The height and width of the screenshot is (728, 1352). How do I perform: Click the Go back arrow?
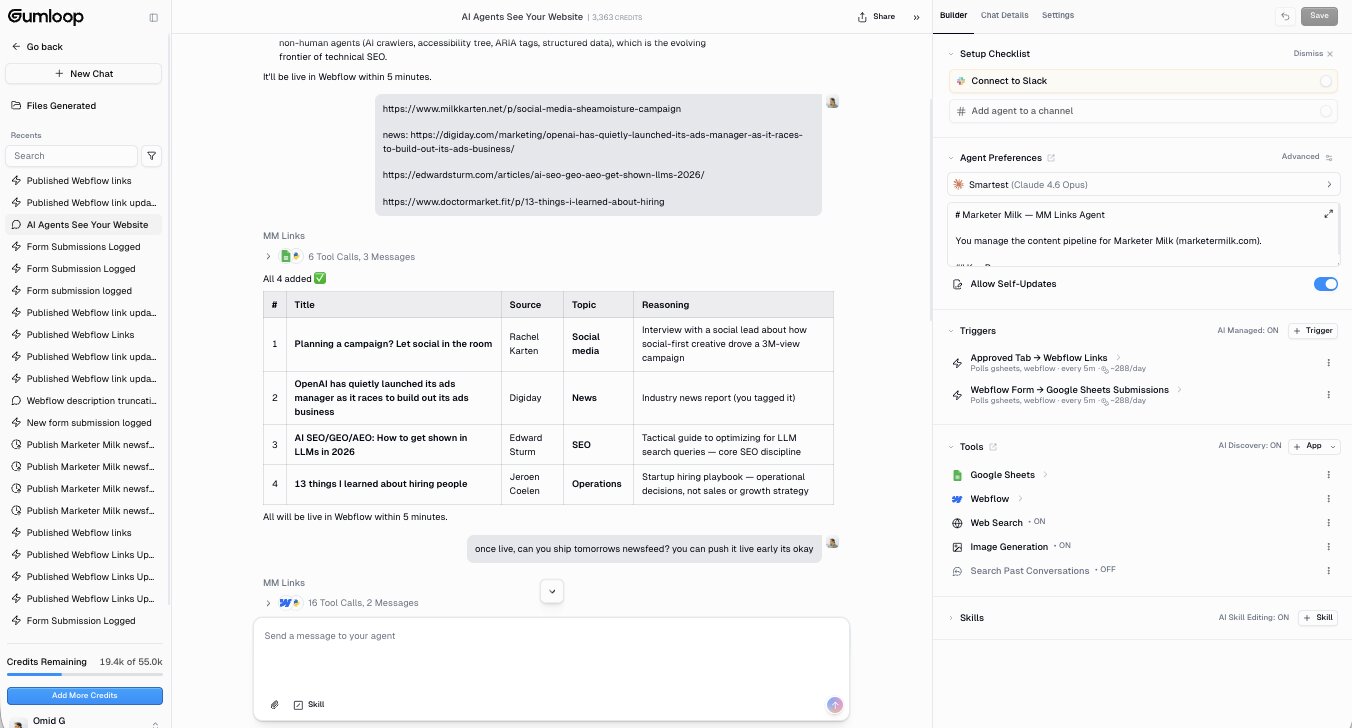16,47
